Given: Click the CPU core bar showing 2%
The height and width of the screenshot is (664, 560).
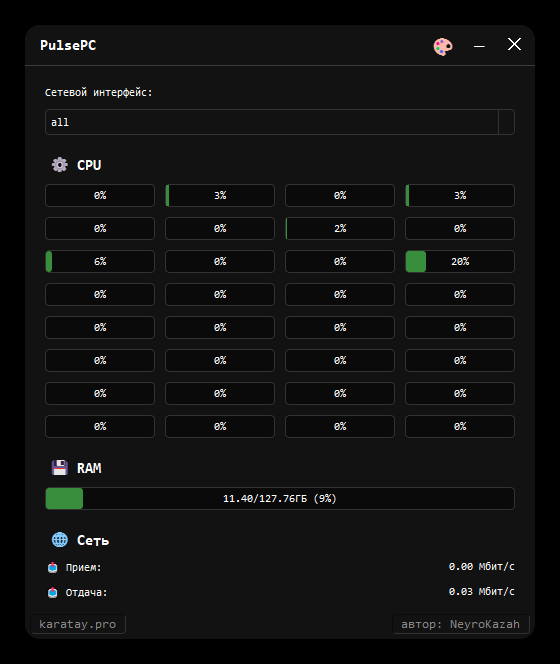Looking at the screenshot, I should click(x=340, y=228).
